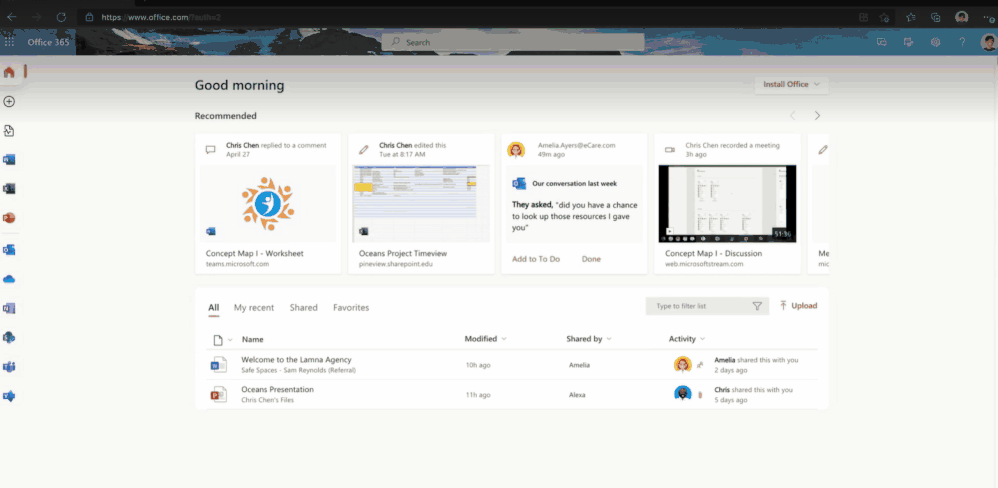The height and width of the screenshot is (488, 998).
Task: Launch OneNote from the left sidebar
Action: [9, 309]
